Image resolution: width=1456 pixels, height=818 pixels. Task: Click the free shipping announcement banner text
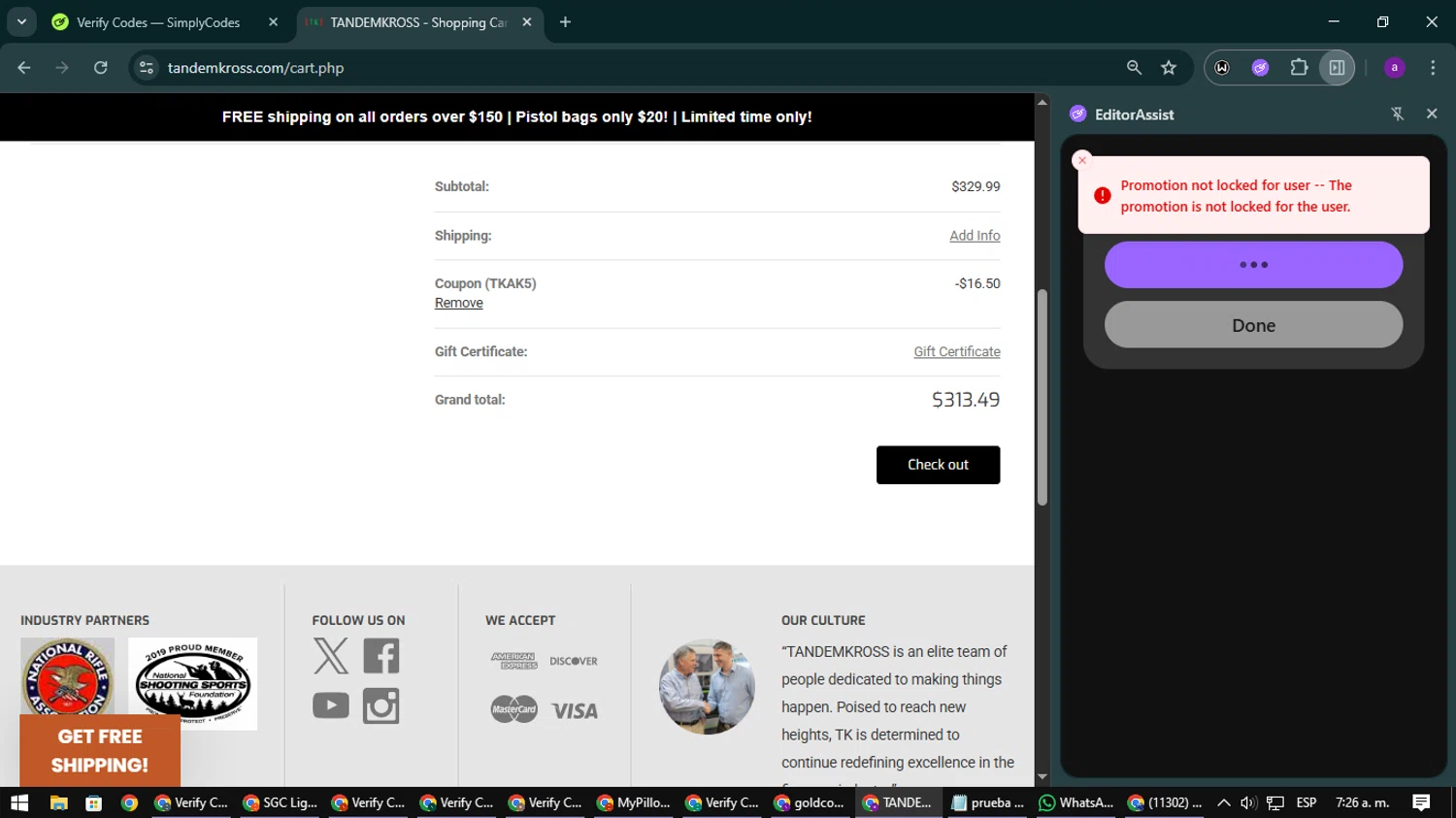[x=516, y=117]
